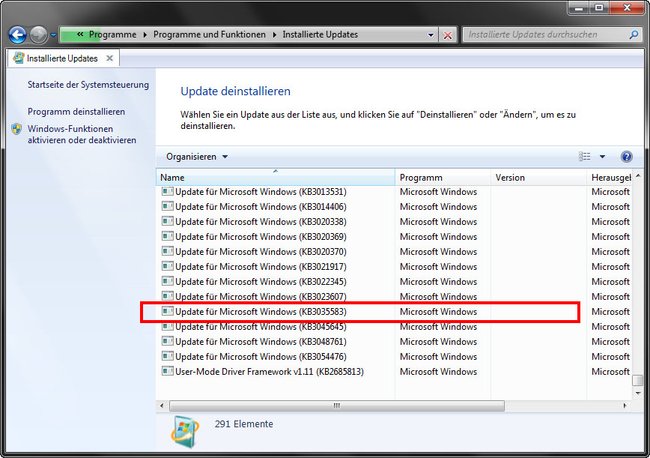Click the shield icon beside Windows-Funktionen

(x=17, y=129)
